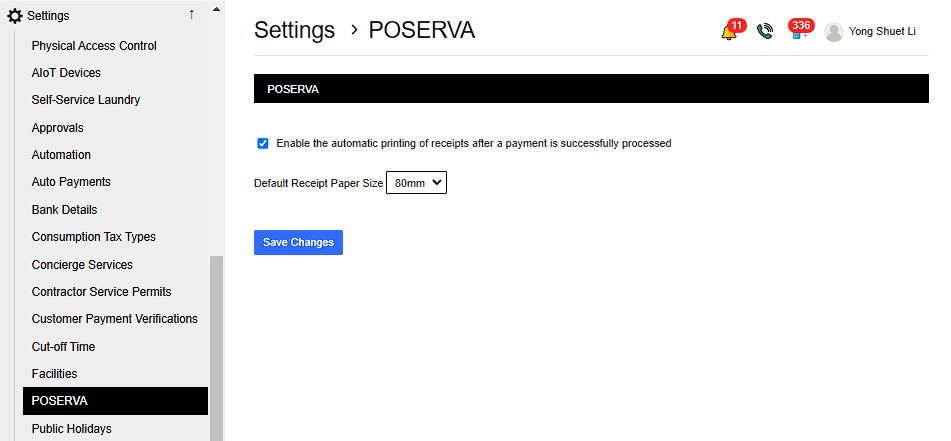Toggle automatic receipt printing checkbox
The image size is (951, 441).
point(263,143)
